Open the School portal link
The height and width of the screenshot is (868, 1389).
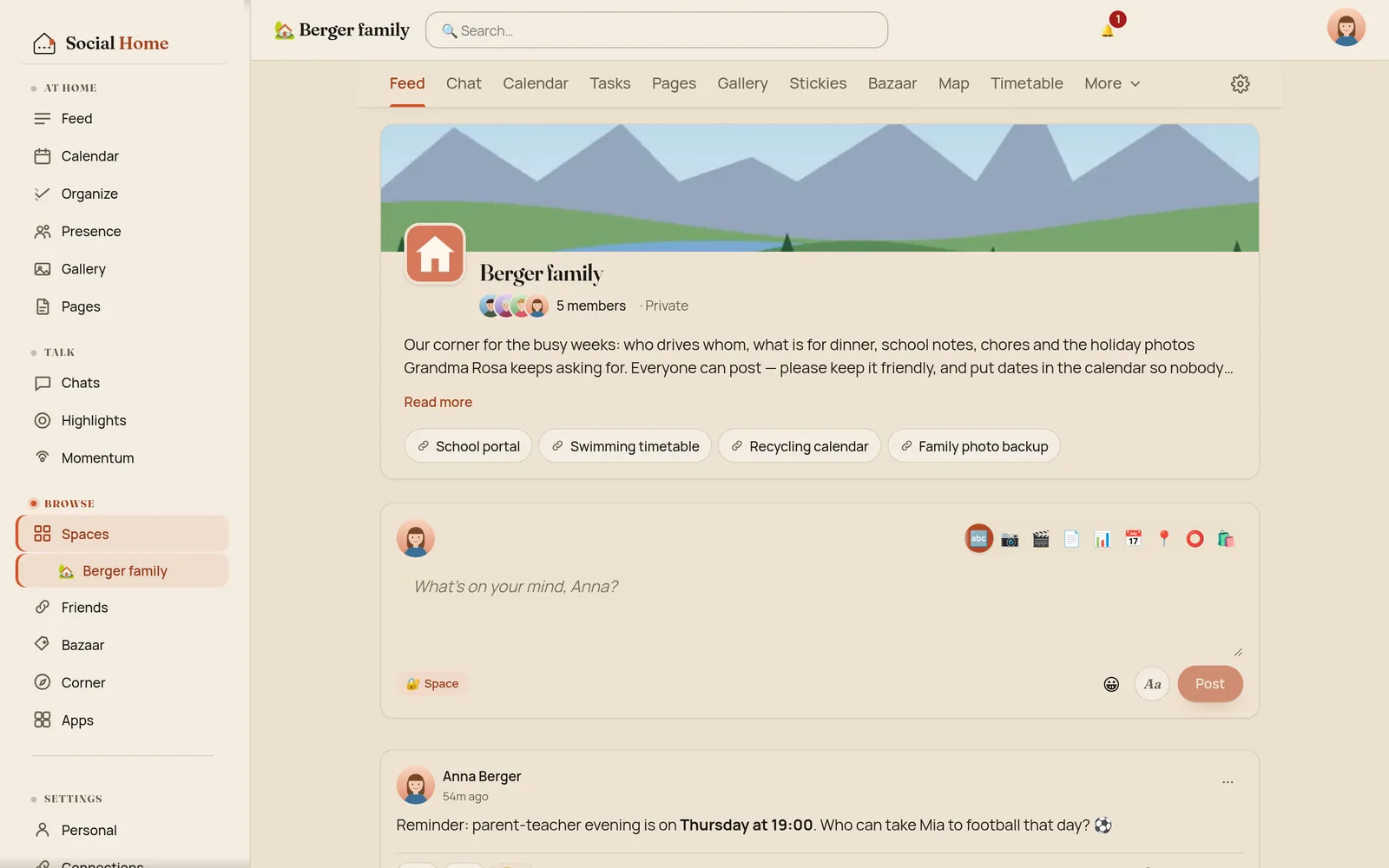point(469,446)
